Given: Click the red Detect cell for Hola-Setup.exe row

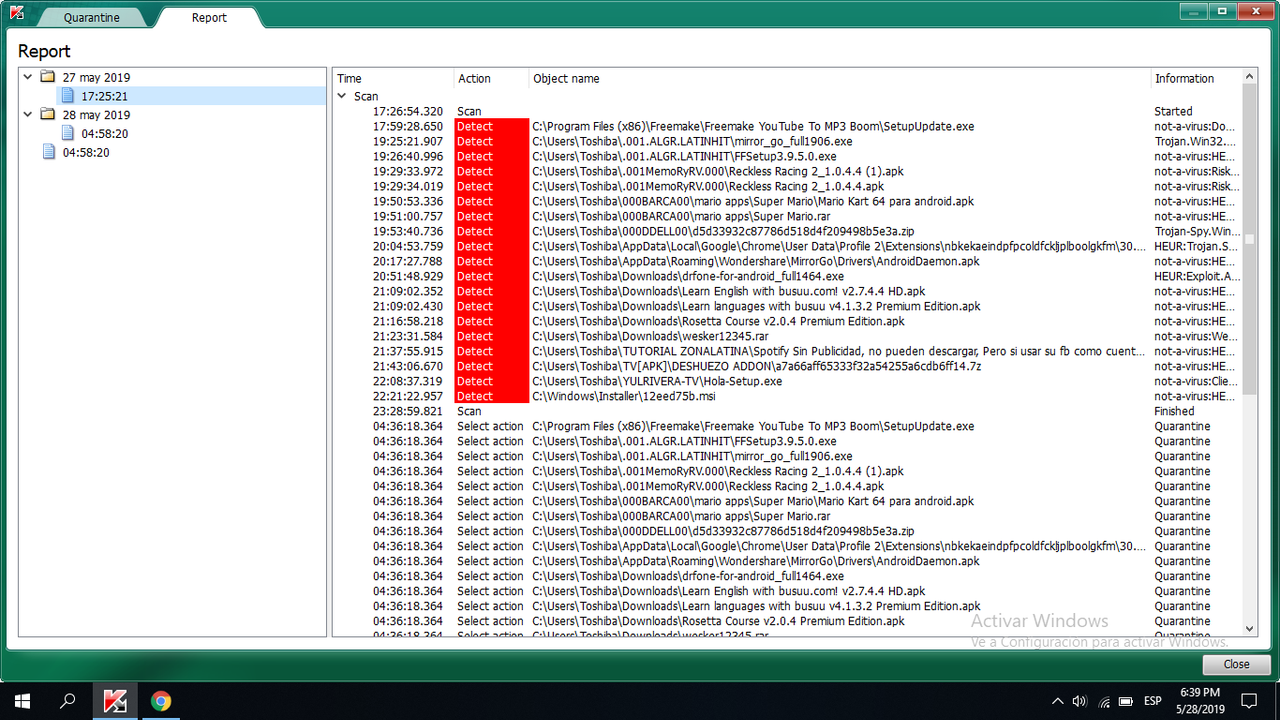Looking at the screenshot, I should click(491, 381).
